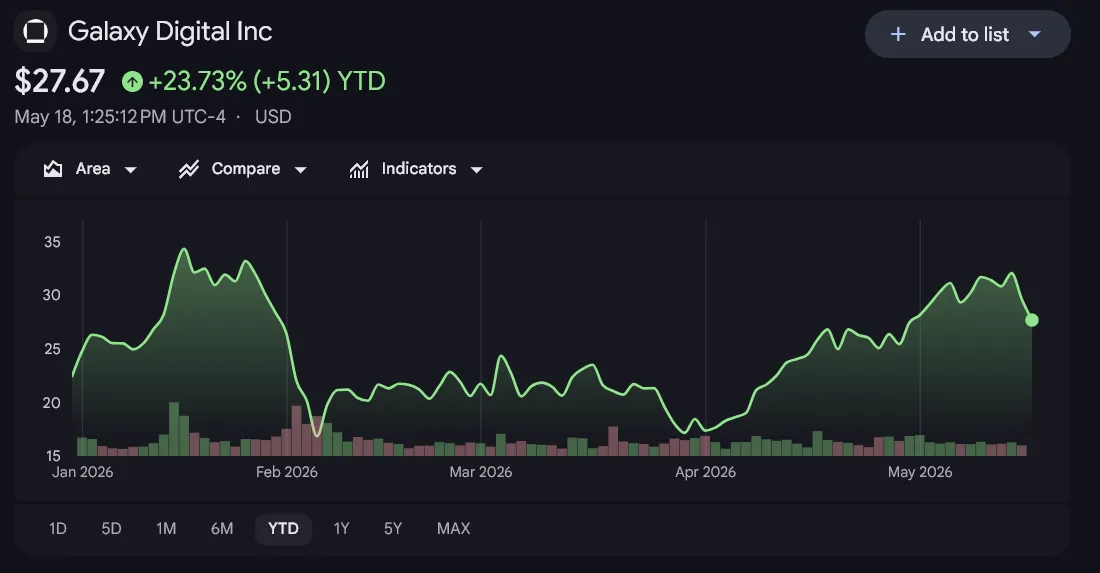Viewport: 1100px width, 573px height.
Task: Click the Feb 2026 axis label
Action: click(x=287, y=472)
